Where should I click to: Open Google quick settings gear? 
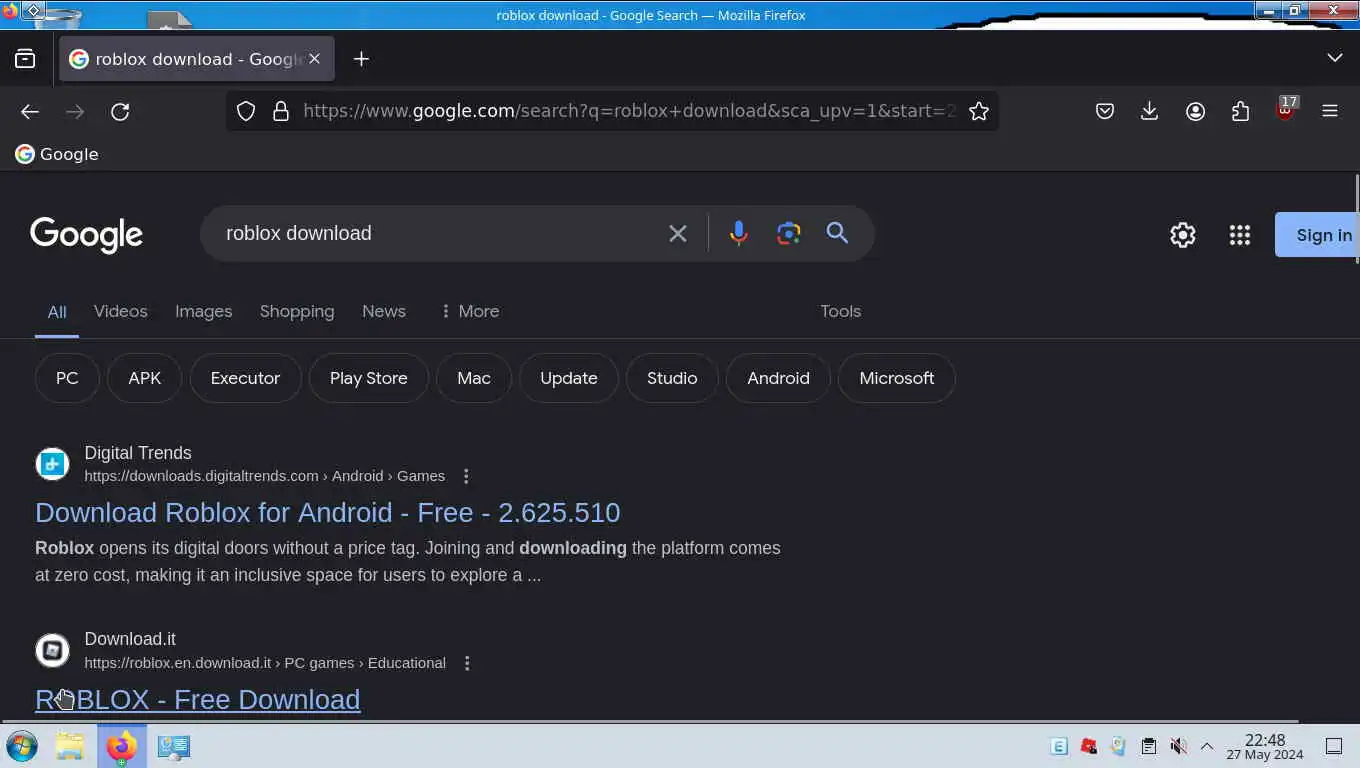[1183, 235]
